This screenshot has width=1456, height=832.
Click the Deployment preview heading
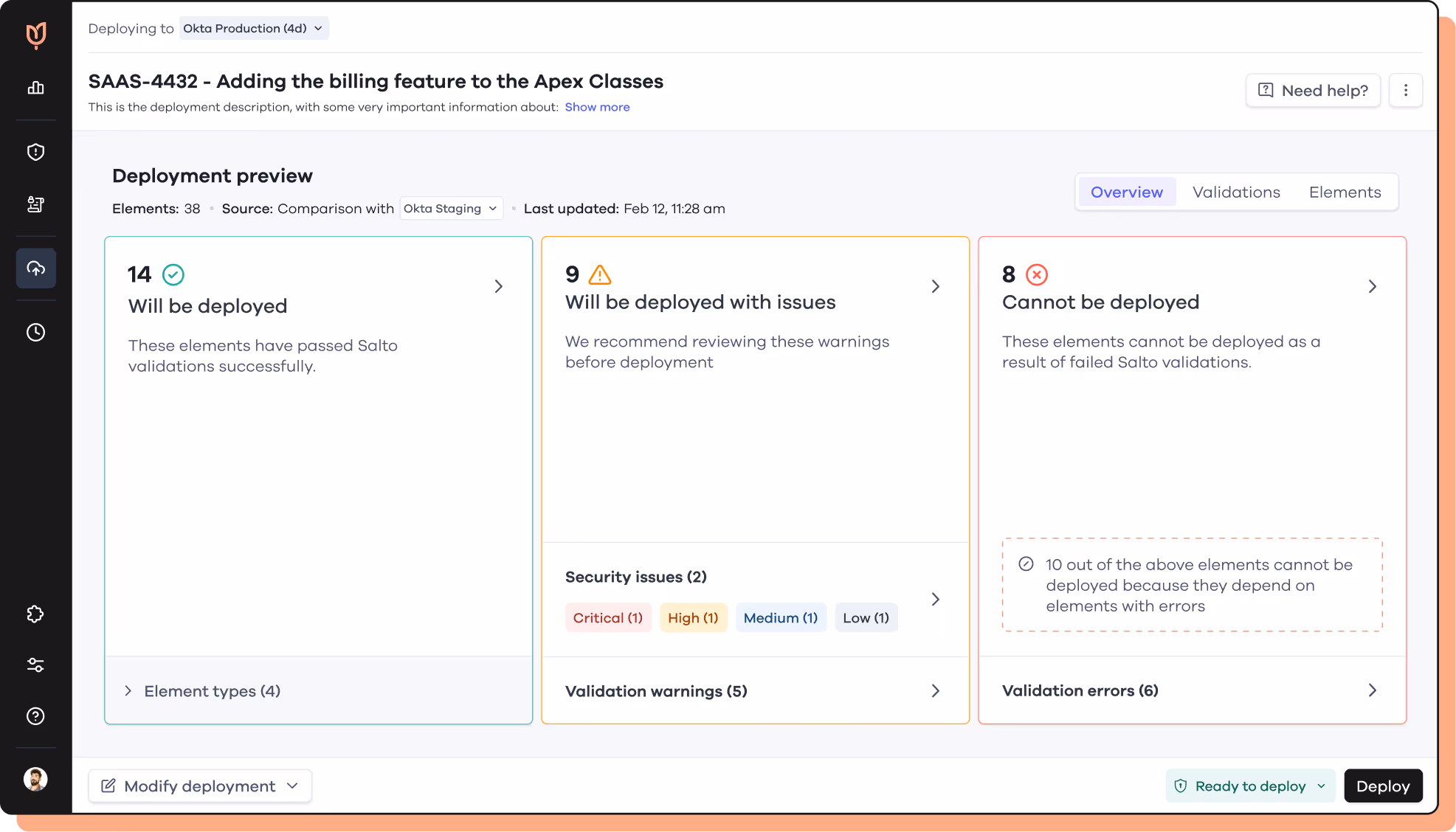[x=213, y=176]
